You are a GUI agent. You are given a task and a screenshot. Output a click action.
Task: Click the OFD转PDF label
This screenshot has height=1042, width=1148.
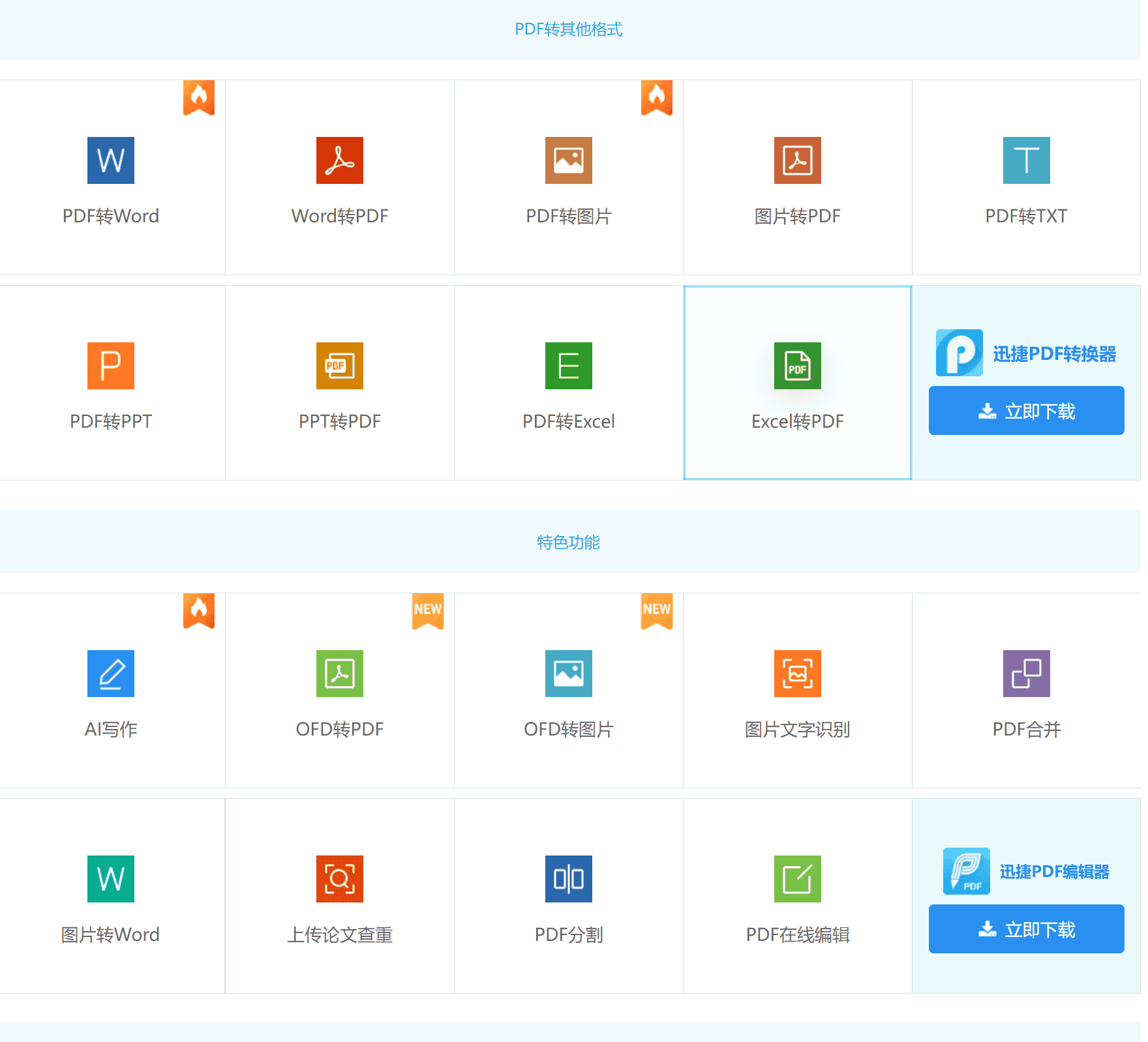(x=340, y=729)
